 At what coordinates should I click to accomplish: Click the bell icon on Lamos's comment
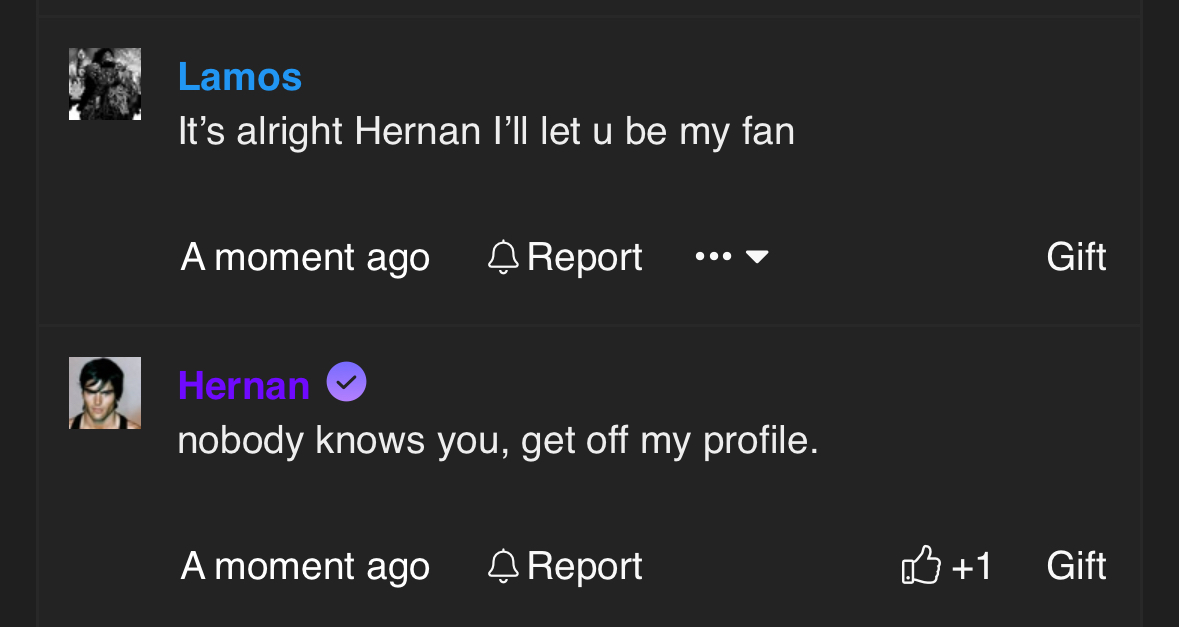(x=503, y=257)
